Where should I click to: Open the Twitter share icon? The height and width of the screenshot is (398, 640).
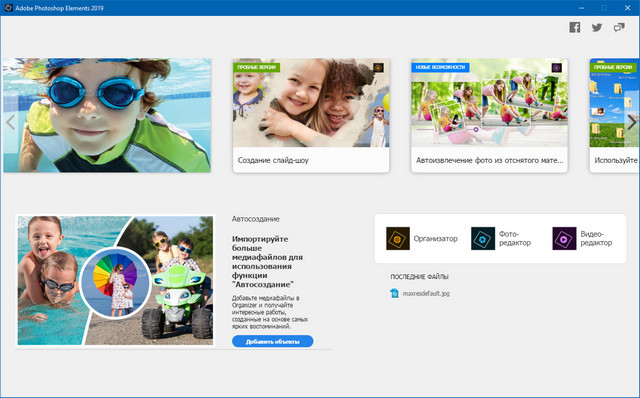pyautogui.click(x=597, y=27)
